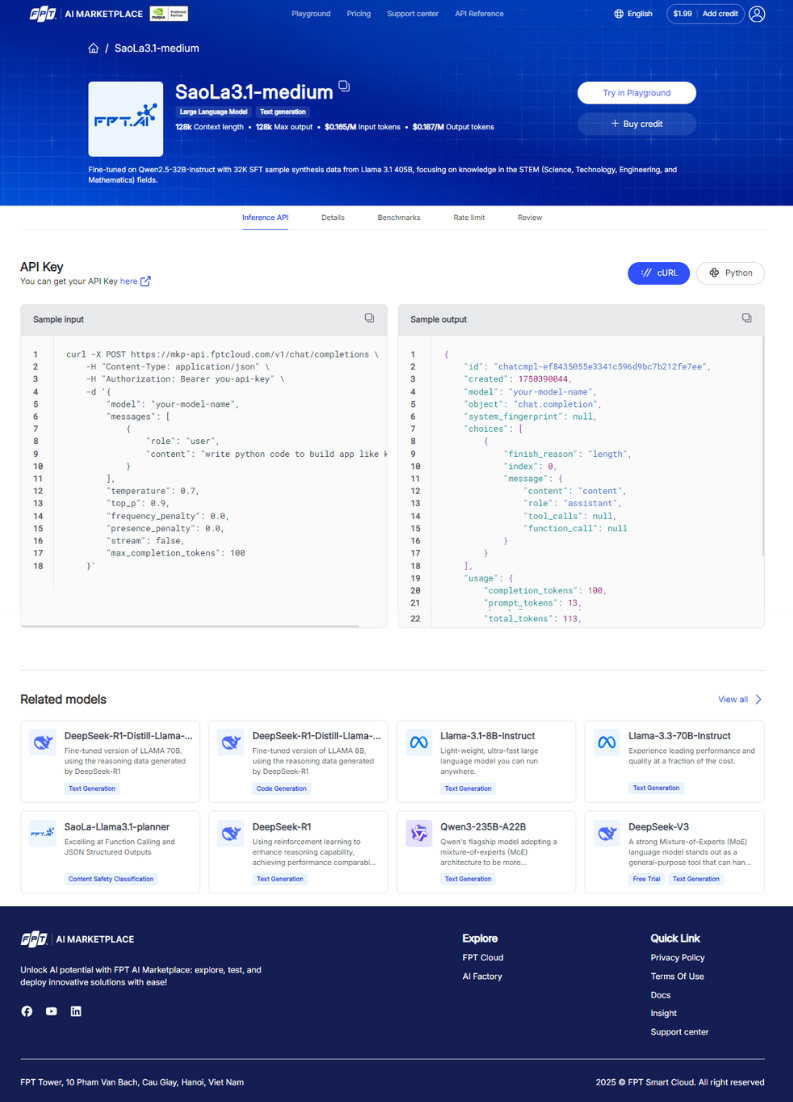
Task: Select the Benchmarks tab
Action: pos(399,218)
